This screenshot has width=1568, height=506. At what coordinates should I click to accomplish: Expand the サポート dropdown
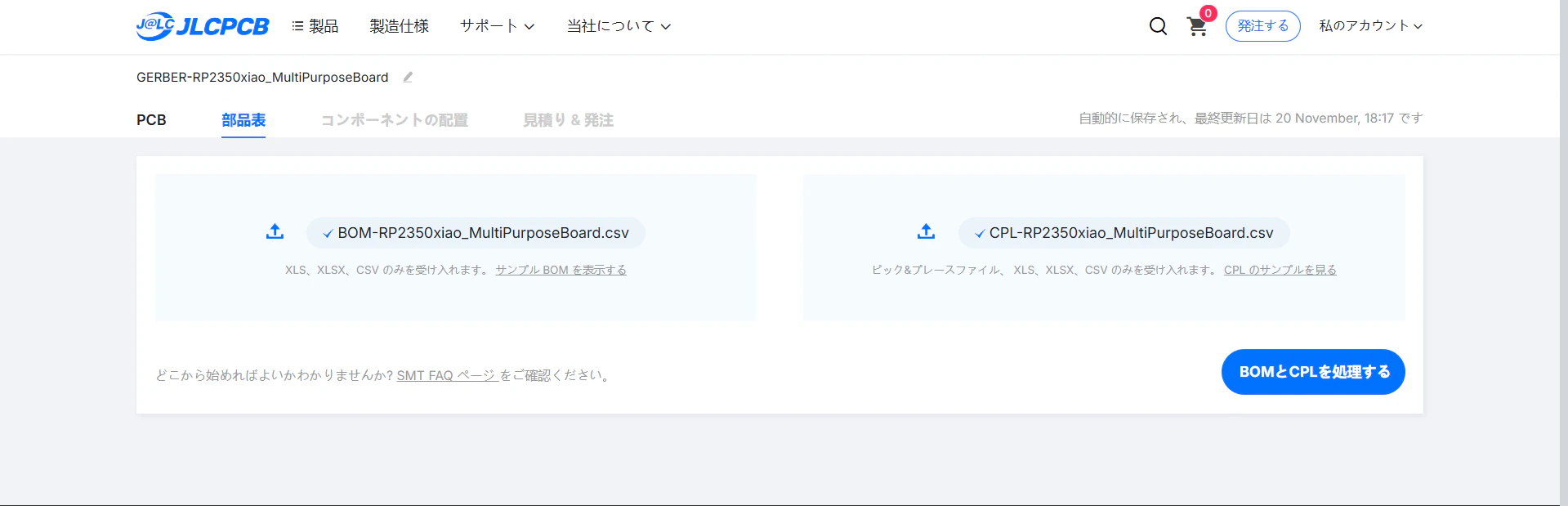click(497, 26)
